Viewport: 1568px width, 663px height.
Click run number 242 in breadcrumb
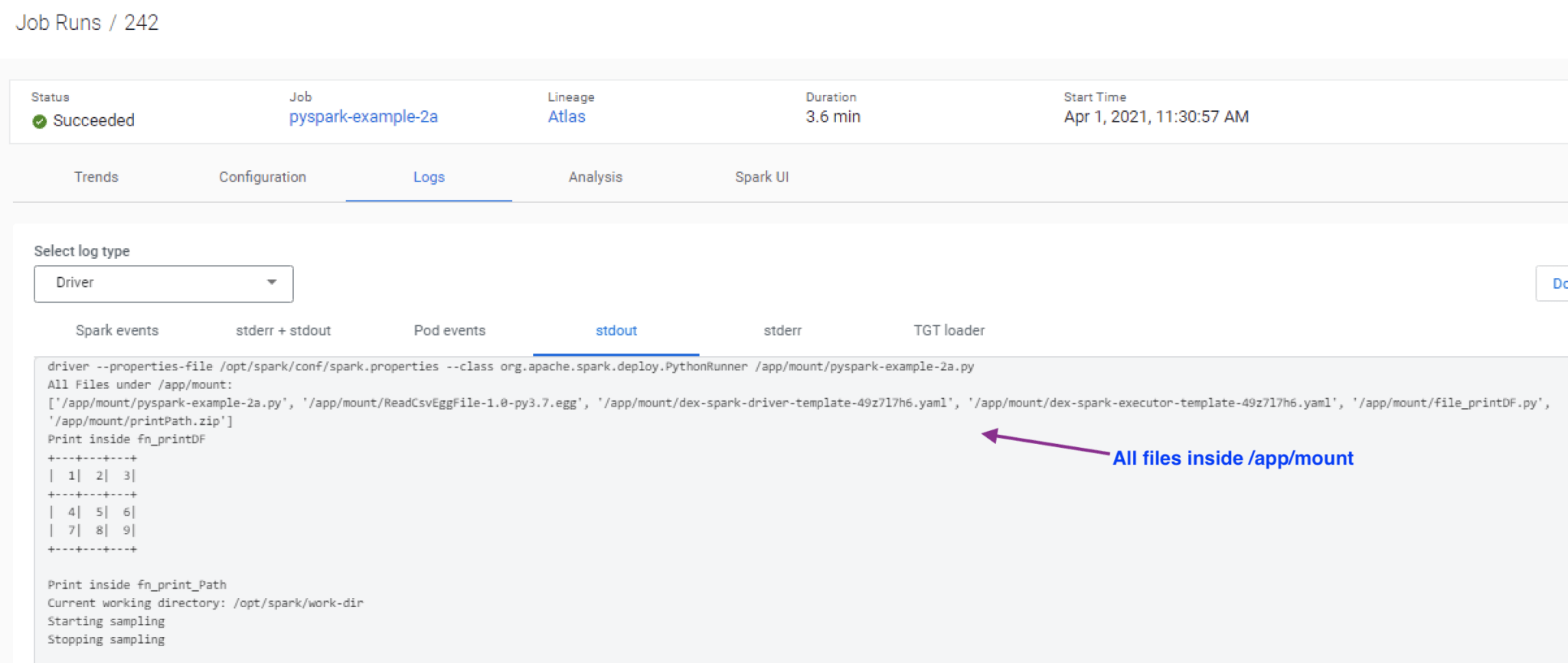[141, 23]
